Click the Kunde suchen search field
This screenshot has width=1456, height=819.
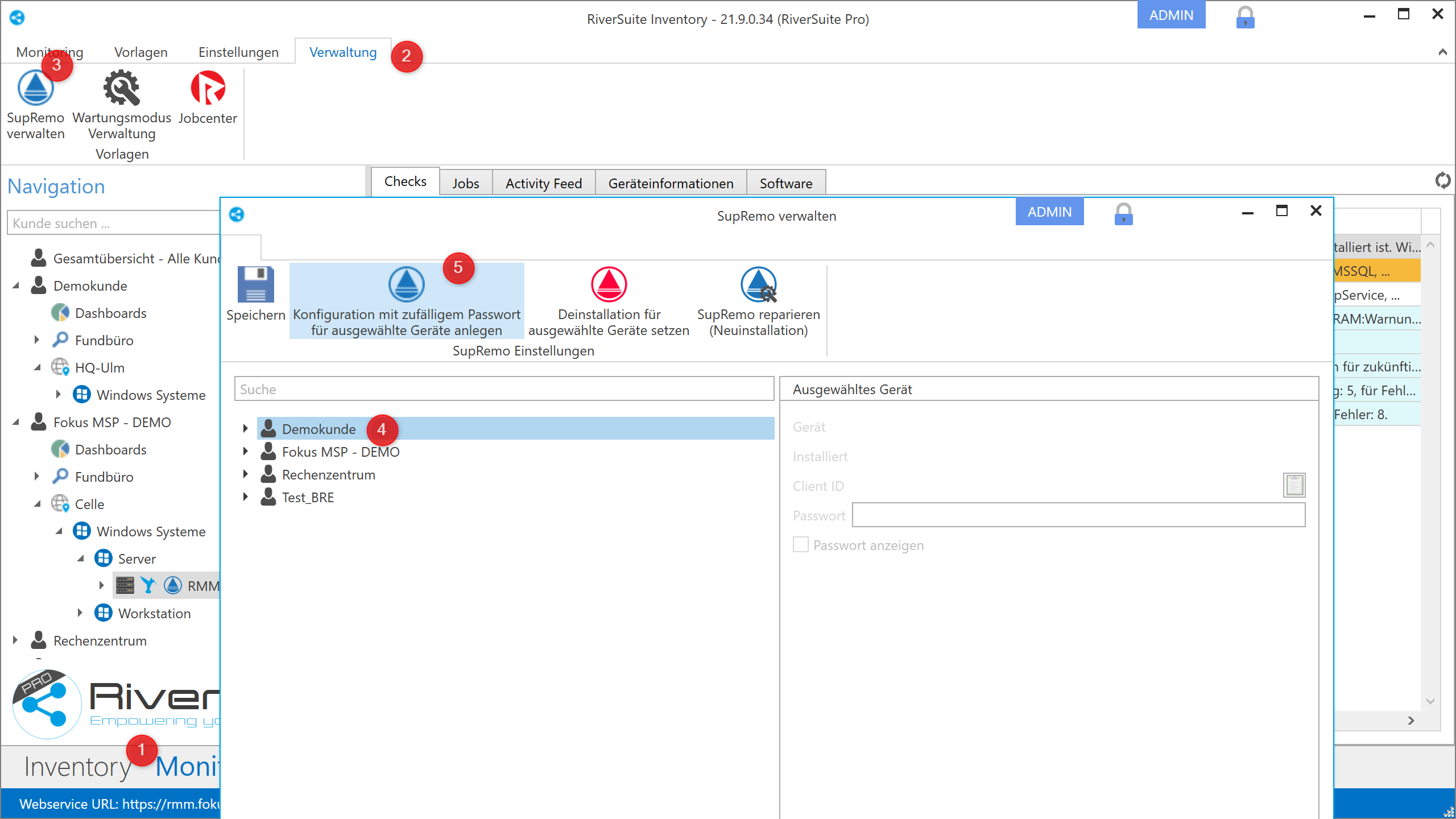pyautogui.click(x=114, y=223)
